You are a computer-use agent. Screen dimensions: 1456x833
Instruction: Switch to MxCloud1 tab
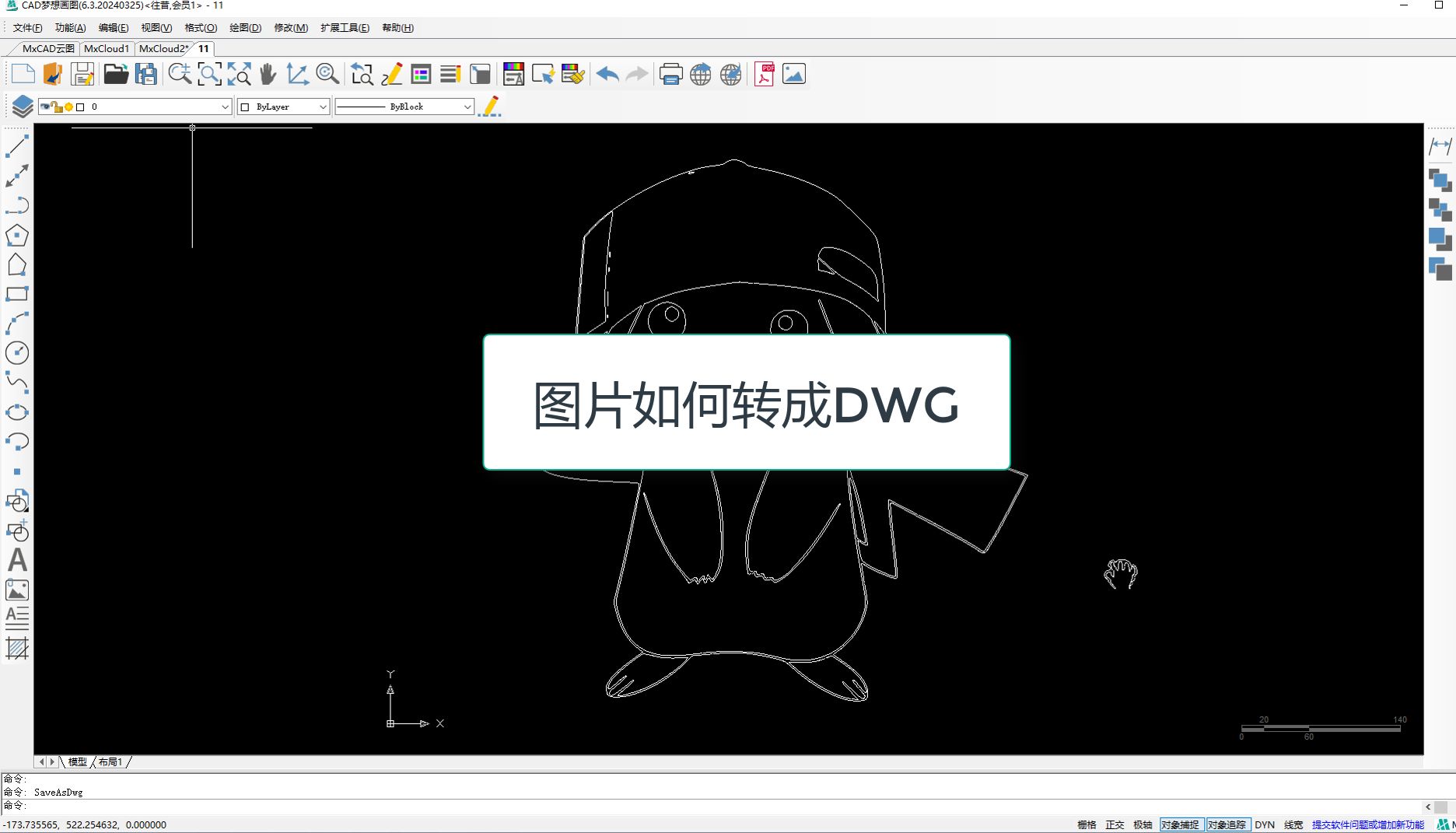(107, 48)
